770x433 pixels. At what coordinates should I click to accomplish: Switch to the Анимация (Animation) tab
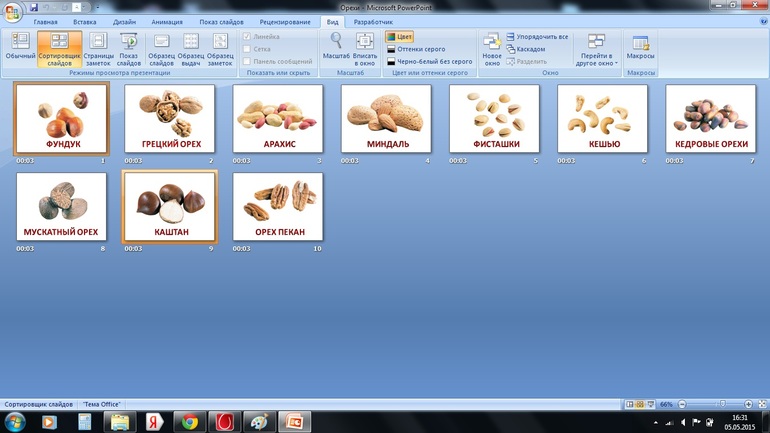167,21
